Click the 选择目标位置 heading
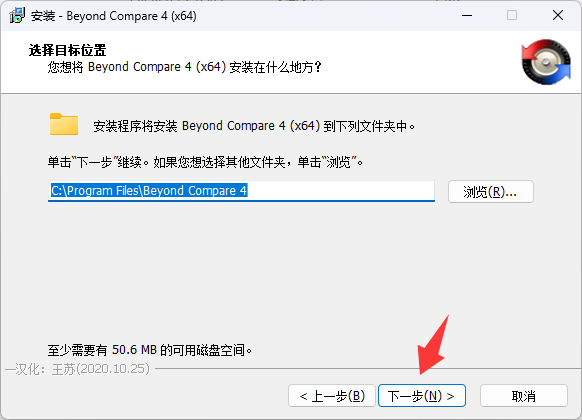Screen dimensions: 582x420 click(68, 50)
